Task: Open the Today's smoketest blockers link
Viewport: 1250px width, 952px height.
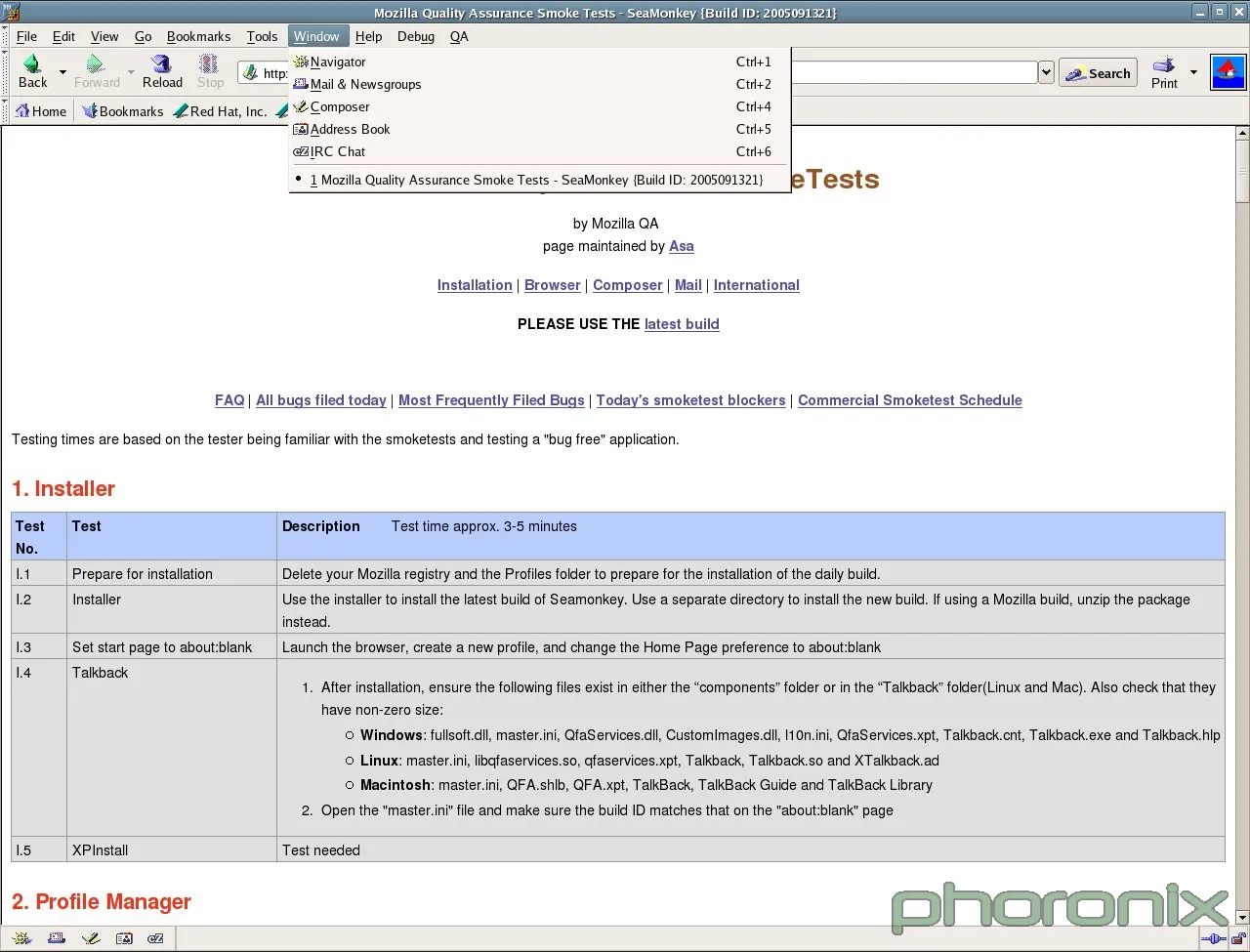Action: pos(691,400)
